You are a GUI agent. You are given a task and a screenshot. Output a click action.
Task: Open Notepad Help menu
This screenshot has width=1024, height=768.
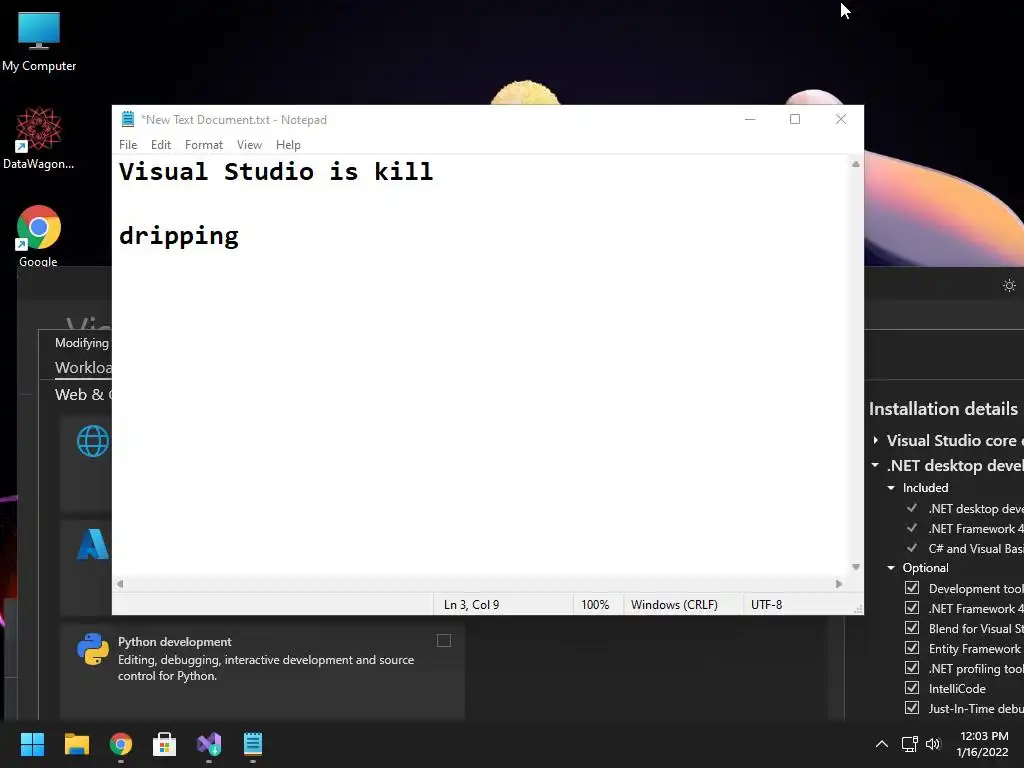[x=288, y=144]
